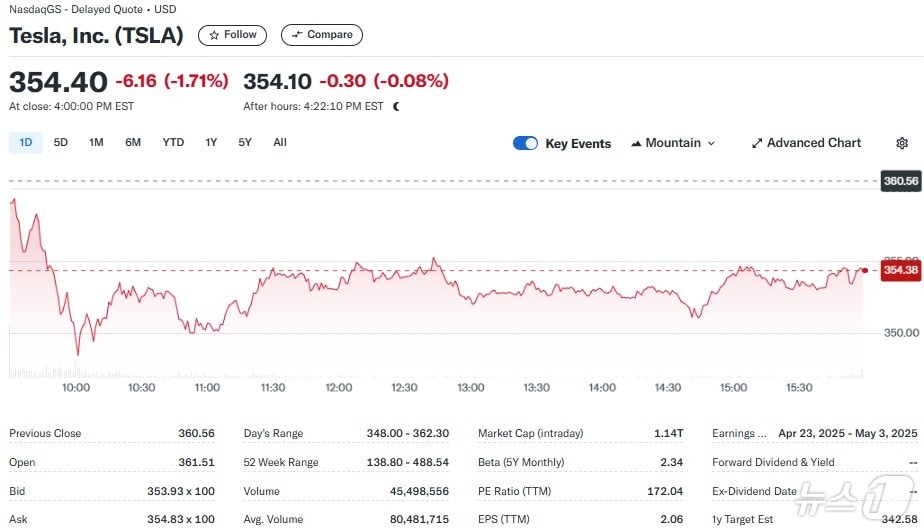Click the Earnings date label
Image resolution: width=924 pixels, height=532 pixels.
point(740,433)
